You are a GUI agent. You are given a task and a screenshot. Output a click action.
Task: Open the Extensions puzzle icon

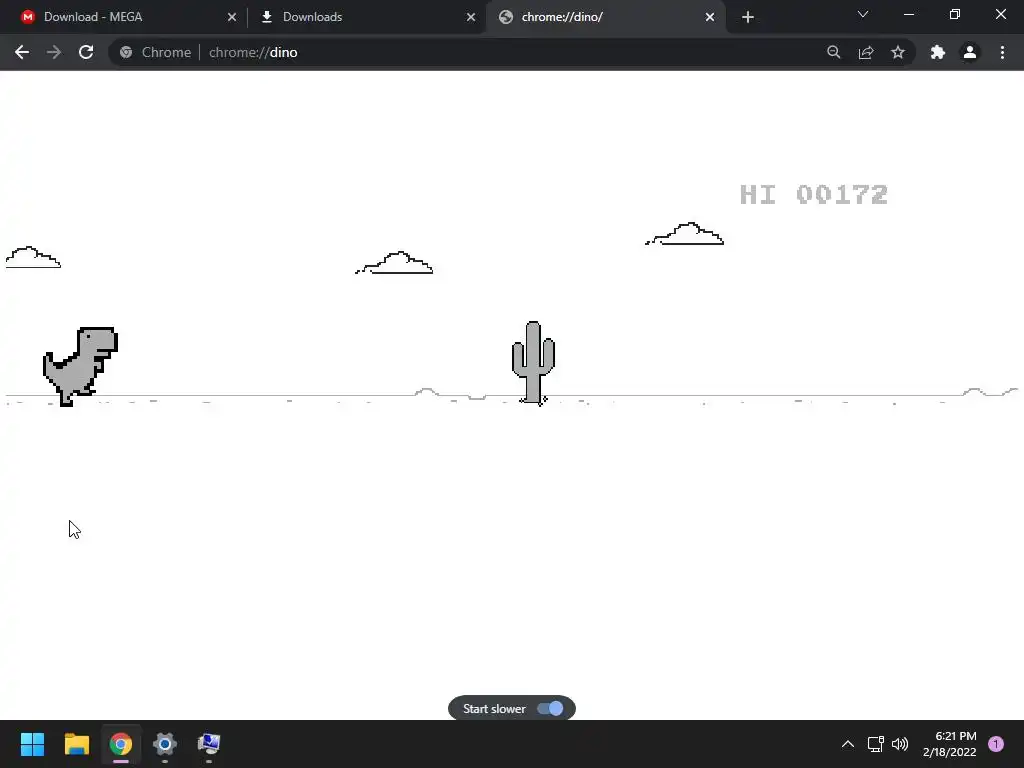(x=938, y=52)
